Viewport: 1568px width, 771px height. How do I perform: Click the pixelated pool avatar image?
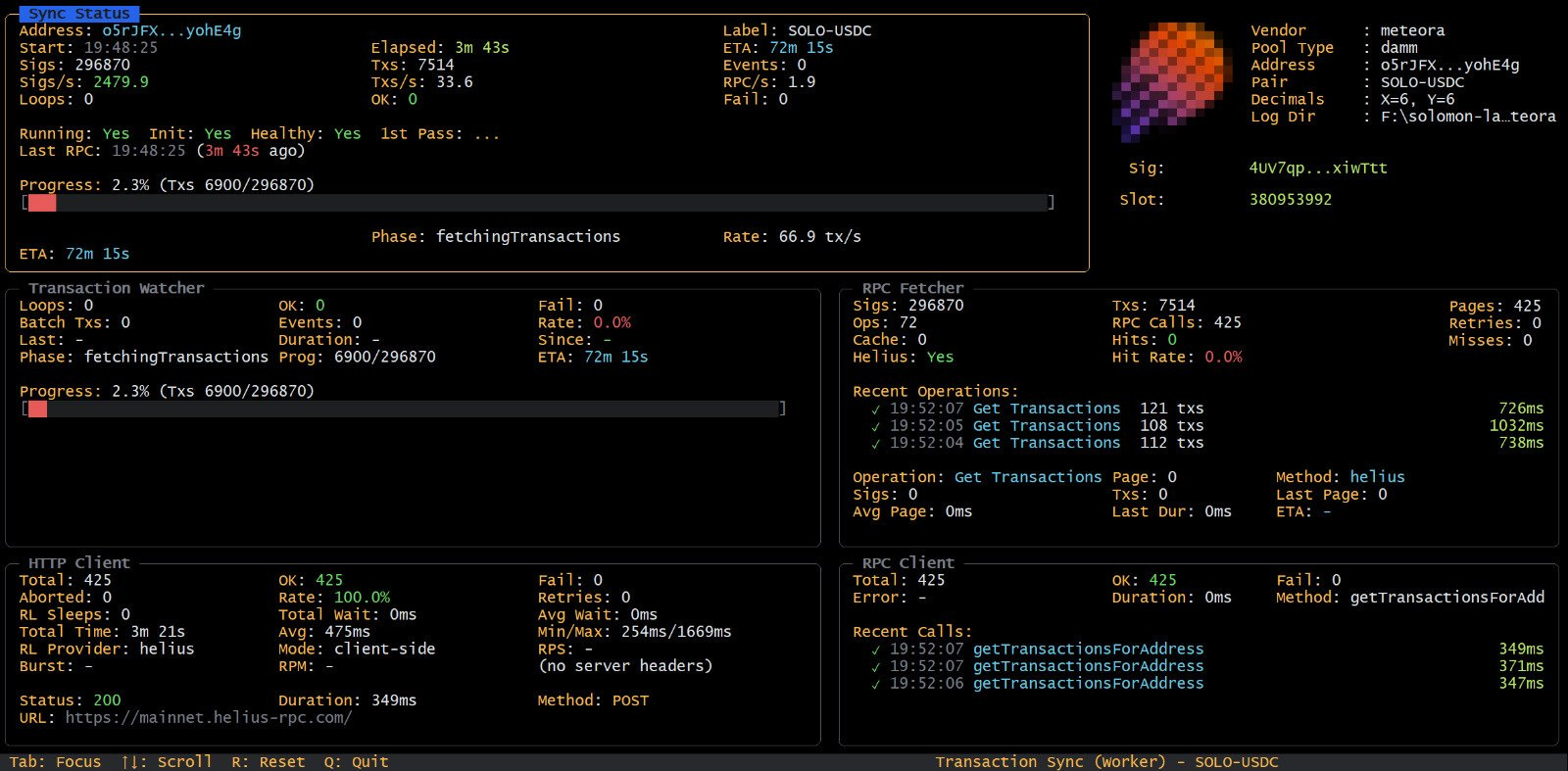pos(1172,82)
